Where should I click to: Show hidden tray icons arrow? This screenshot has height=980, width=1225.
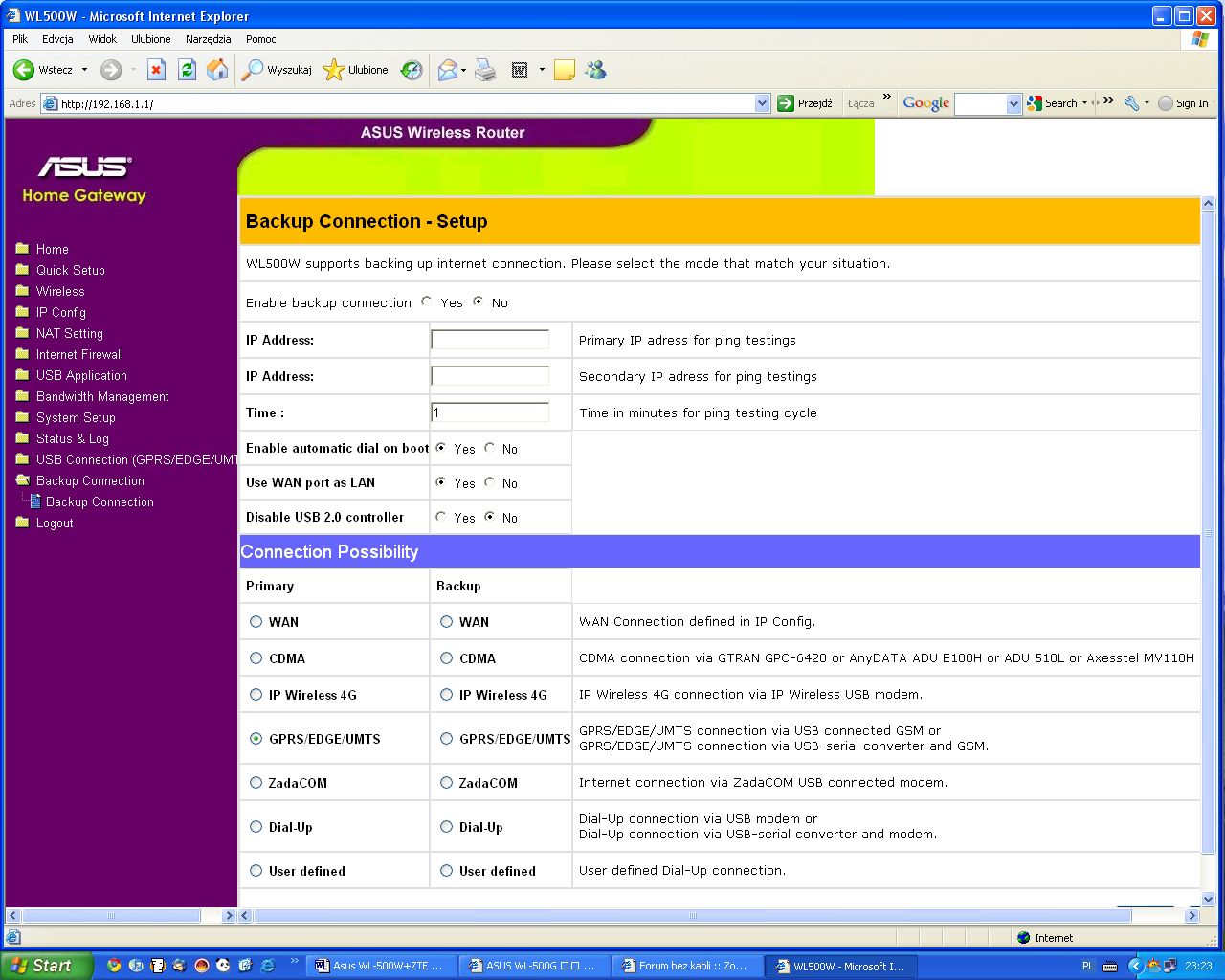click(x=1136, y=966)
